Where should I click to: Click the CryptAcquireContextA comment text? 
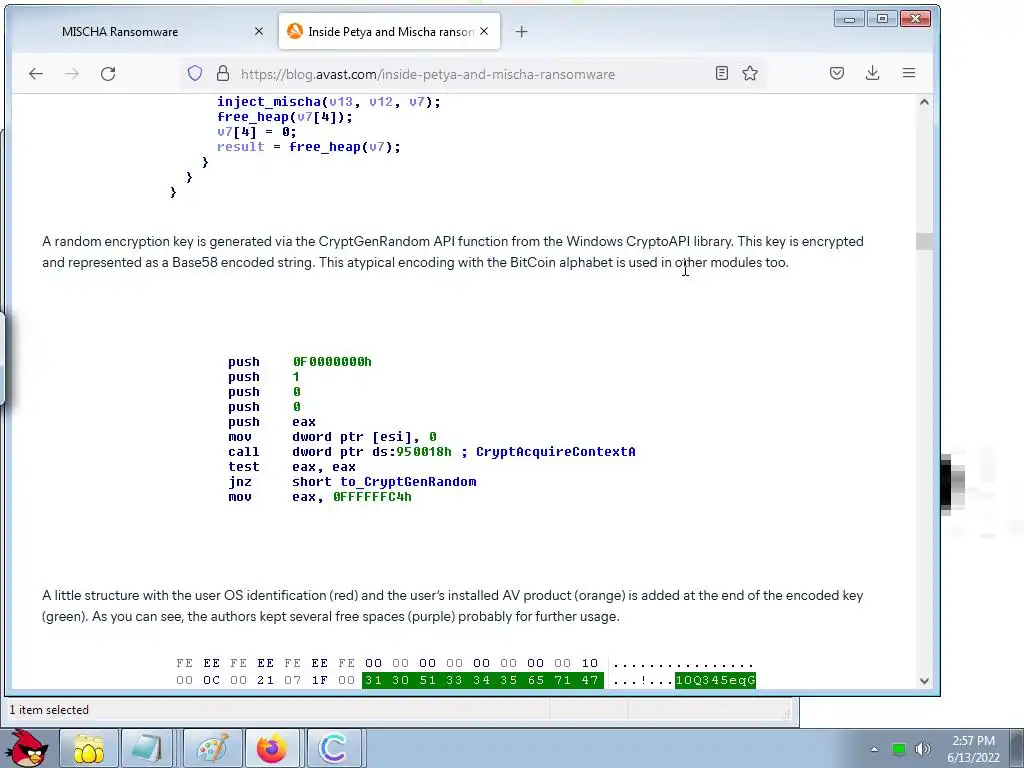[556, 452]
